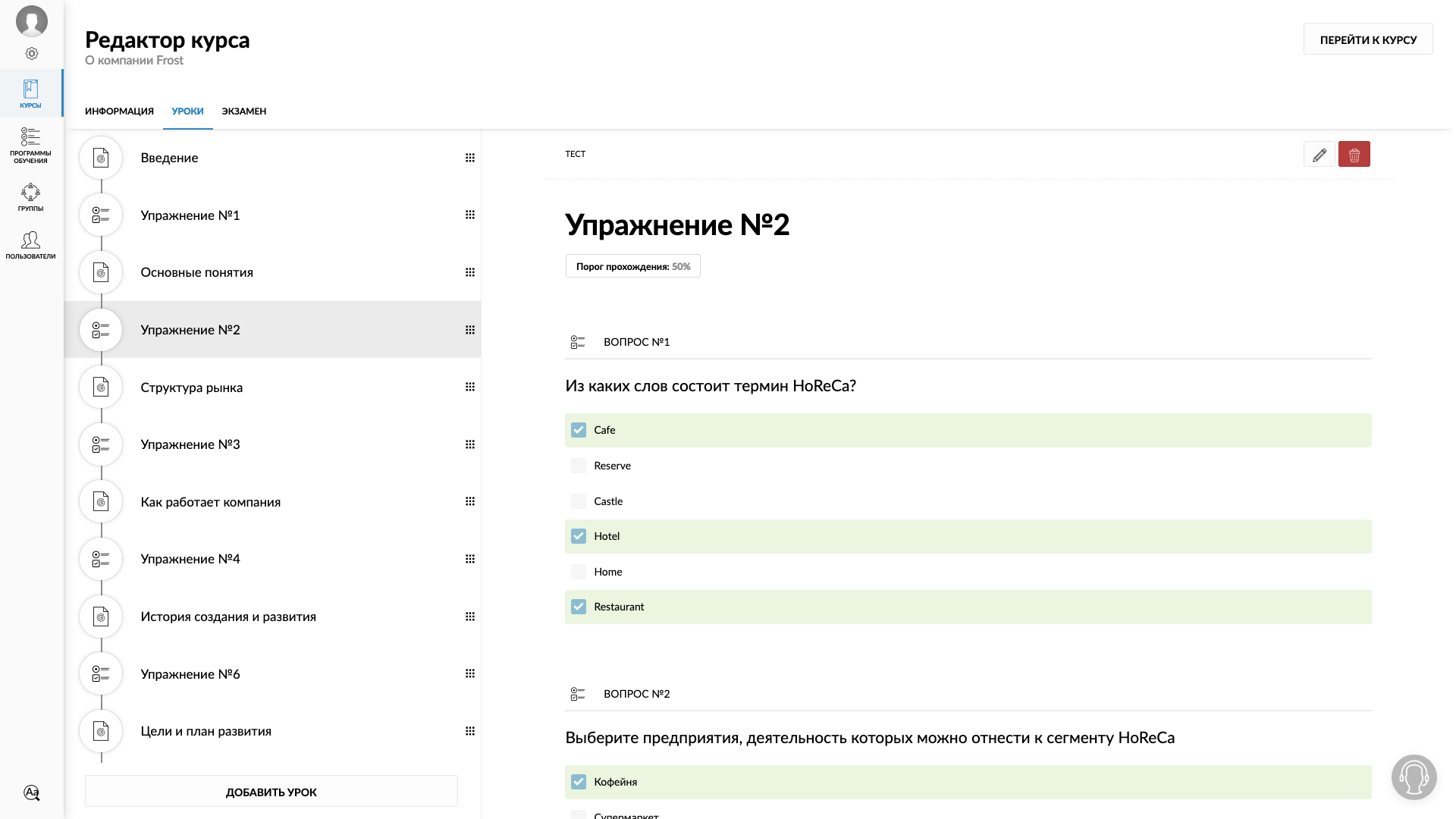Image resolution: width=1456 pixels, height=819 pixels.
Task: Click the pencil edit test icon
Action: click(1319, 155)
